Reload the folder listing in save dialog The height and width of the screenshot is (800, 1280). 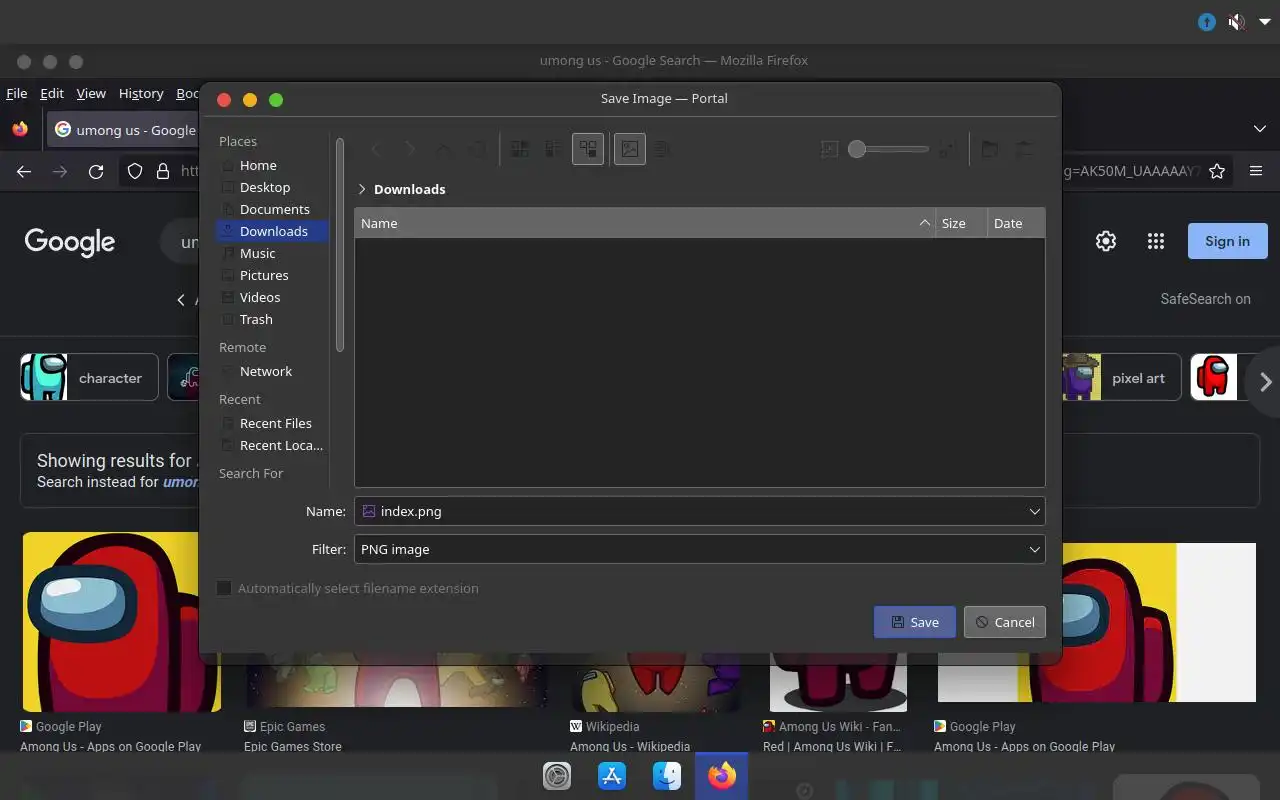pyautogui.click(x=478, y=149)
